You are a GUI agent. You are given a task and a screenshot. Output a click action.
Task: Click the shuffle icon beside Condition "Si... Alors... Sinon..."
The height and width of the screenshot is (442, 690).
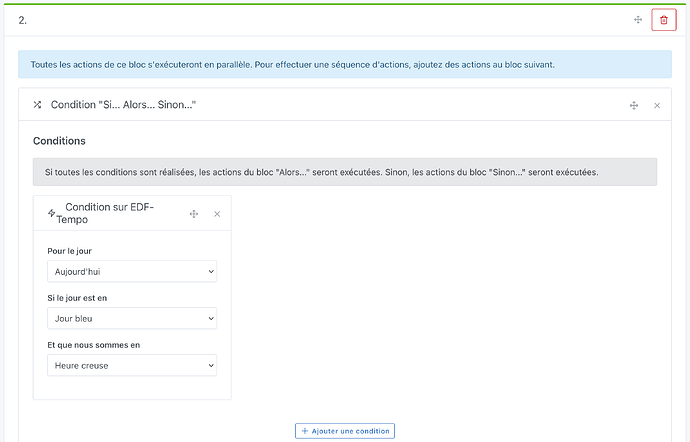point(37,105)
